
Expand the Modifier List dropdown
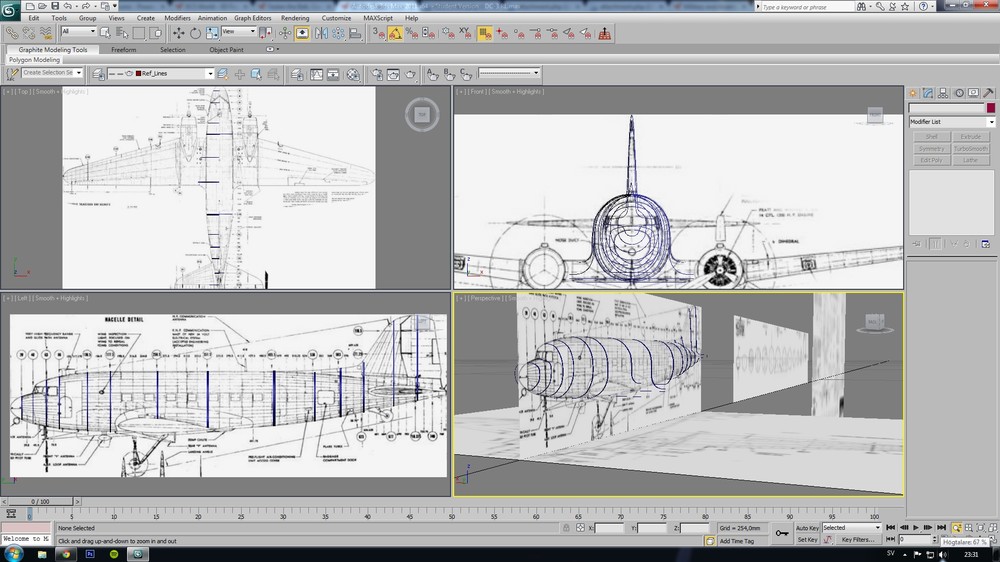coord(991,122)
